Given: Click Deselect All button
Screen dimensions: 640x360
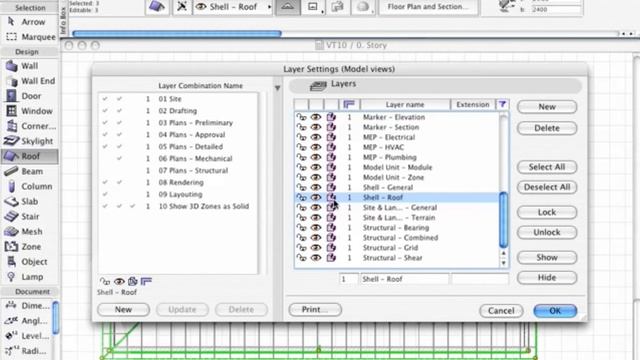Looking at the screenshot, I should (x=547, y=187).
